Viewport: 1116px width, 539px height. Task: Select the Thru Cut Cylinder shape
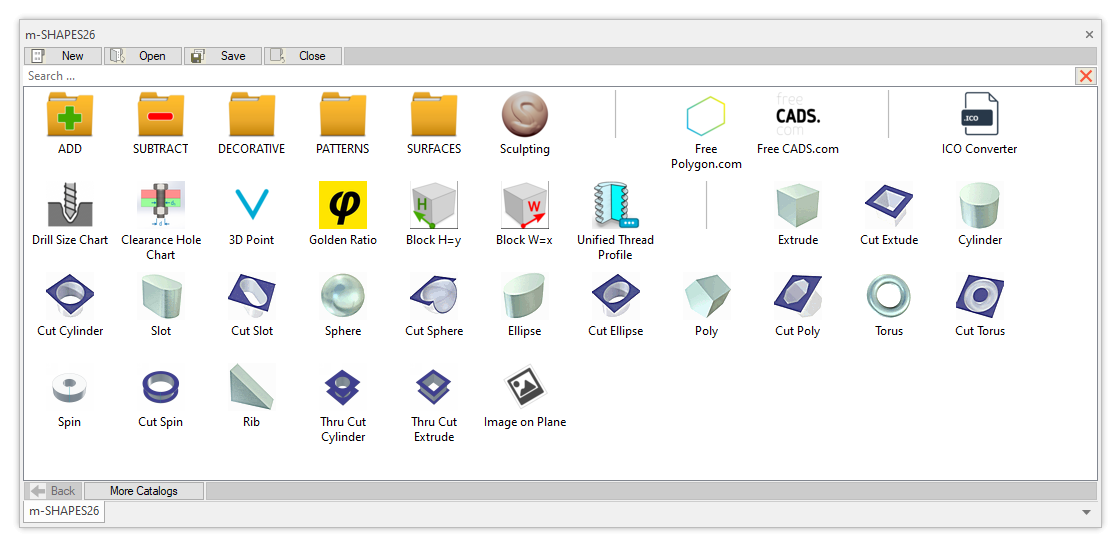(x=343, y=387)
